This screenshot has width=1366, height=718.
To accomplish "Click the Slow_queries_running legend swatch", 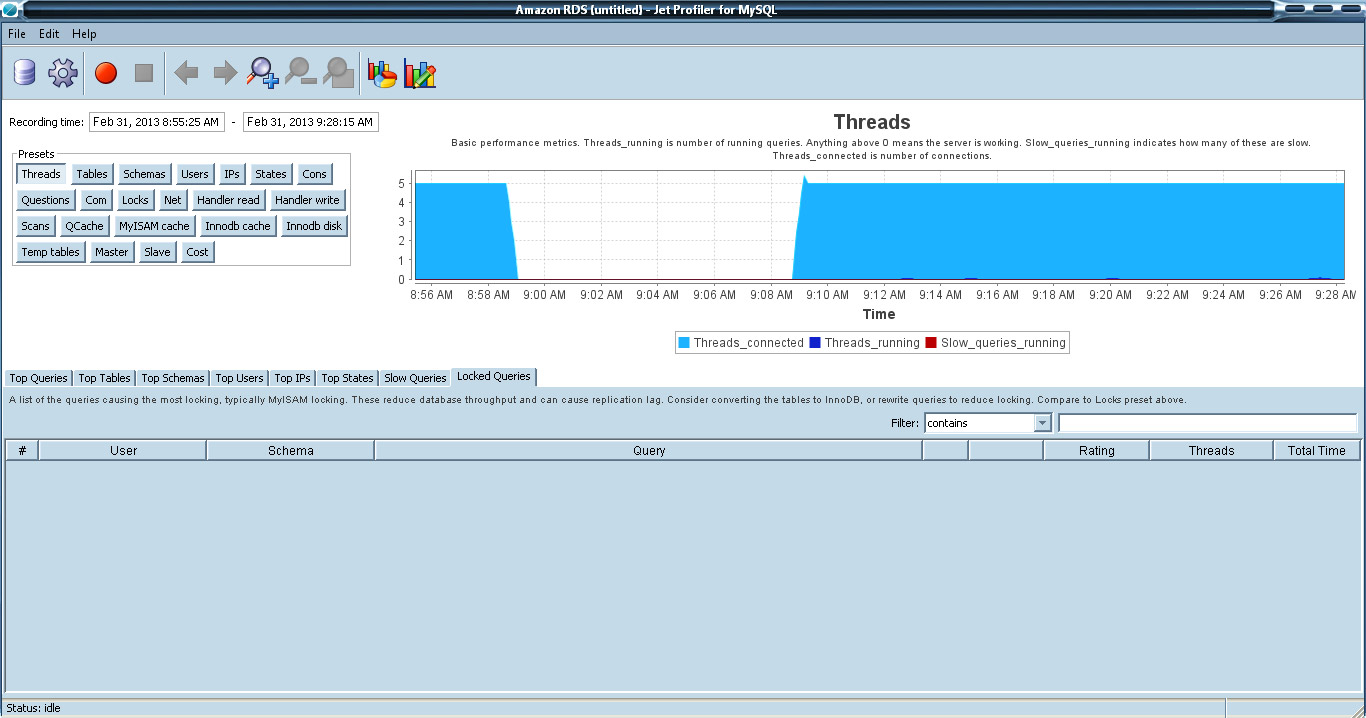I will tap(931, 343).
